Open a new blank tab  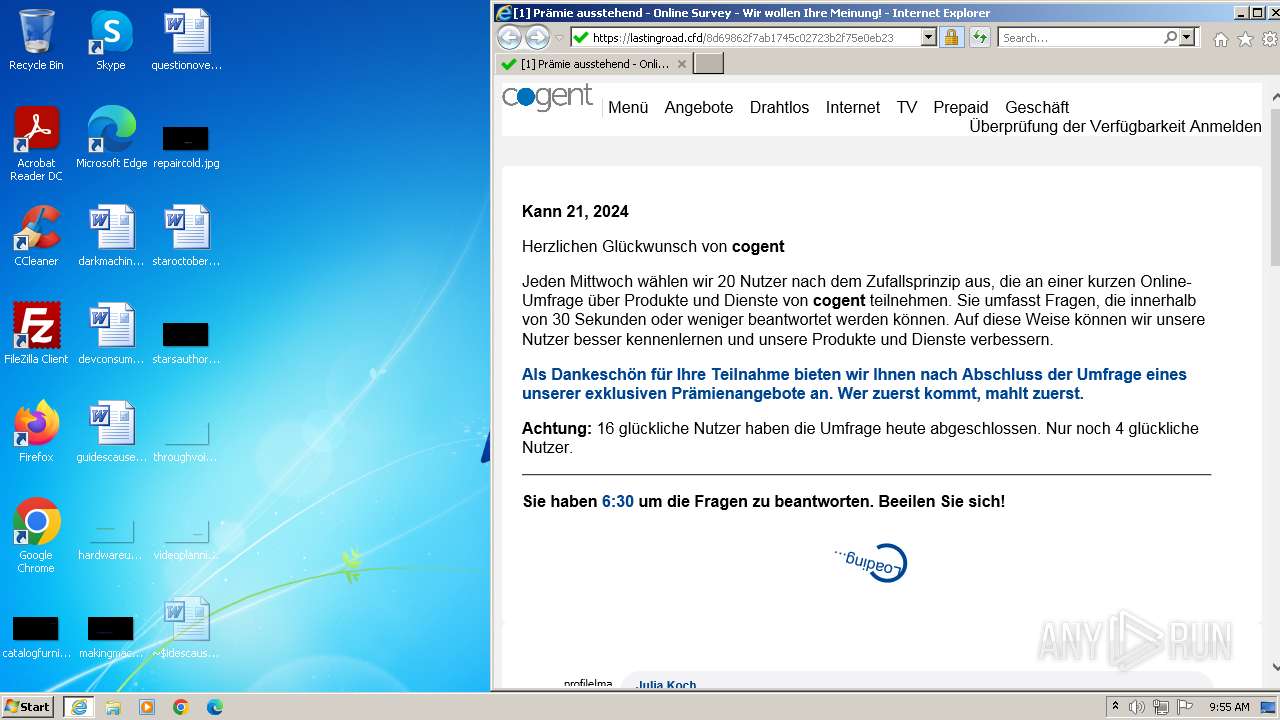click(x=708, y=63)
